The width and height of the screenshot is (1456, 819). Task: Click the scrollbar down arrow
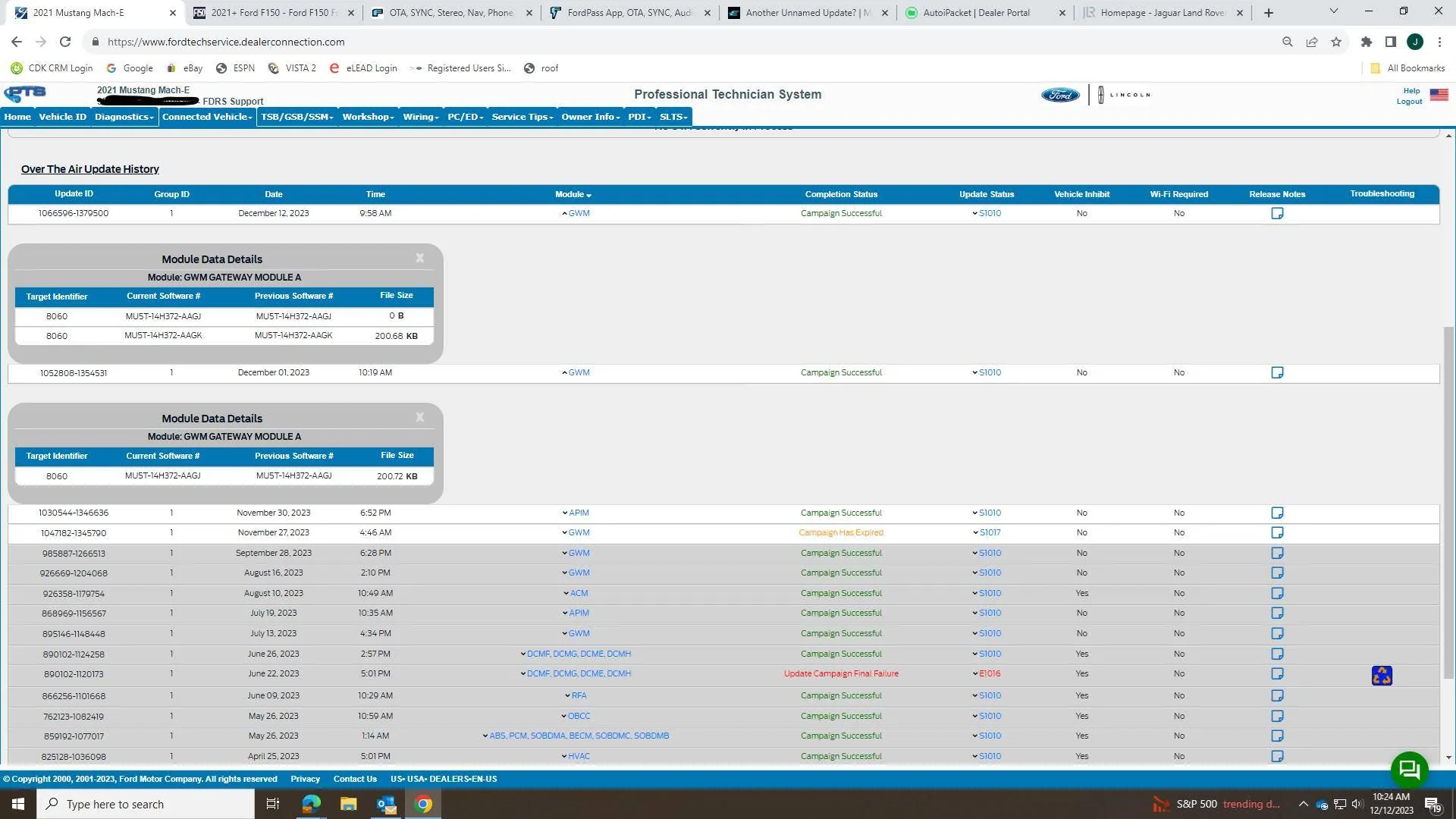coord(1448,757)
